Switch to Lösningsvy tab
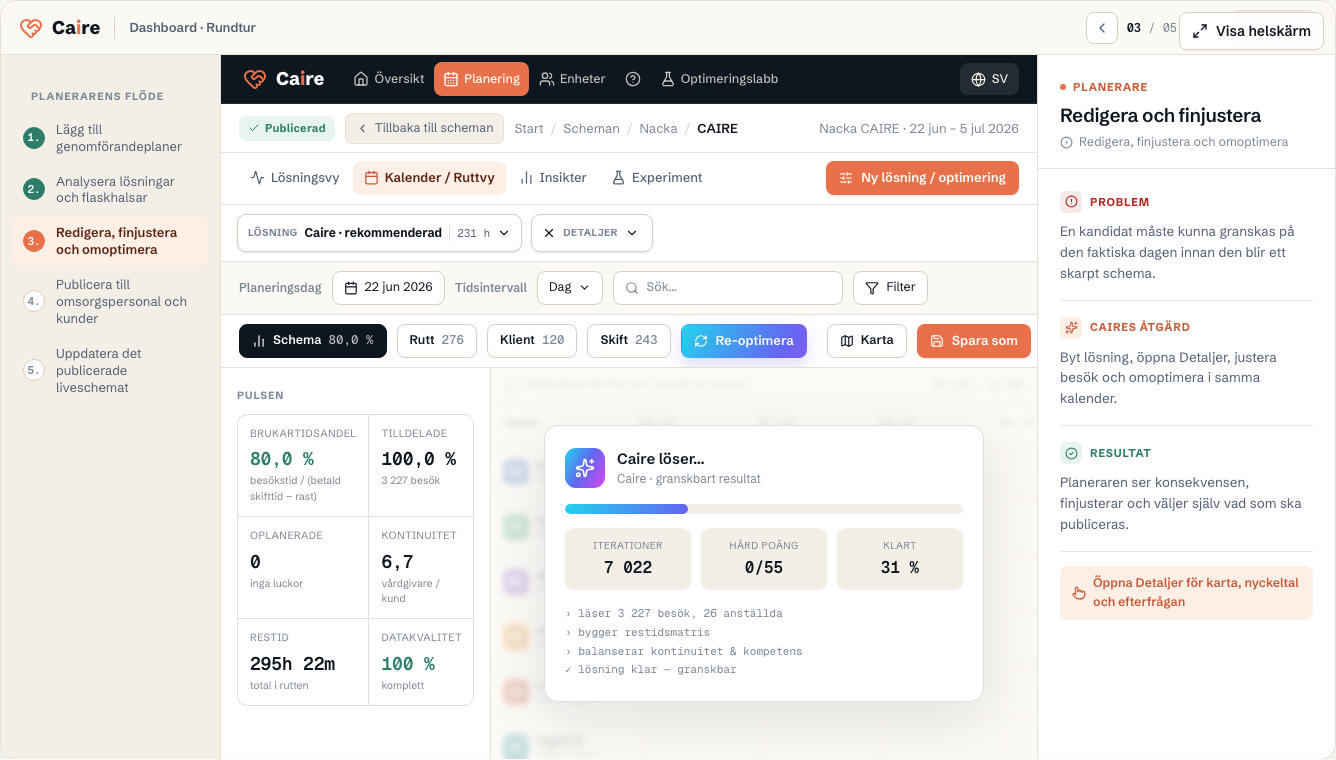 [294, 178]
